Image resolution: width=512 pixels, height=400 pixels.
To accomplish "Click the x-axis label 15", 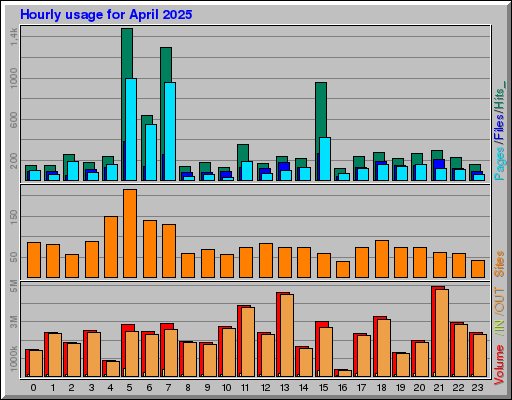I will (x=323, y=388).
